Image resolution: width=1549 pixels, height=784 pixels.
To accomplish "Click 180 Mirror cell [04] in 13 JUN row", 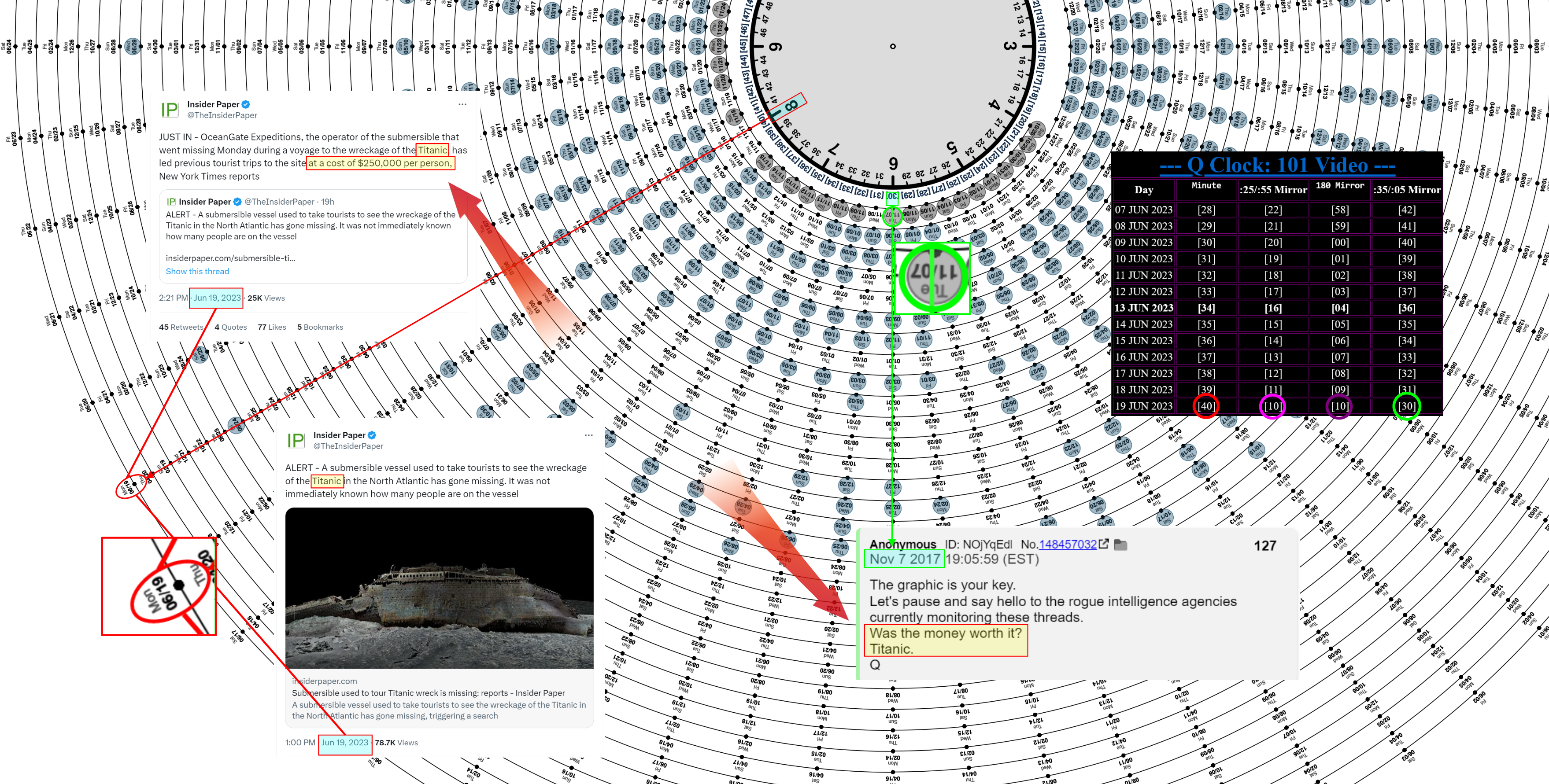I will tap(1340, 308).
